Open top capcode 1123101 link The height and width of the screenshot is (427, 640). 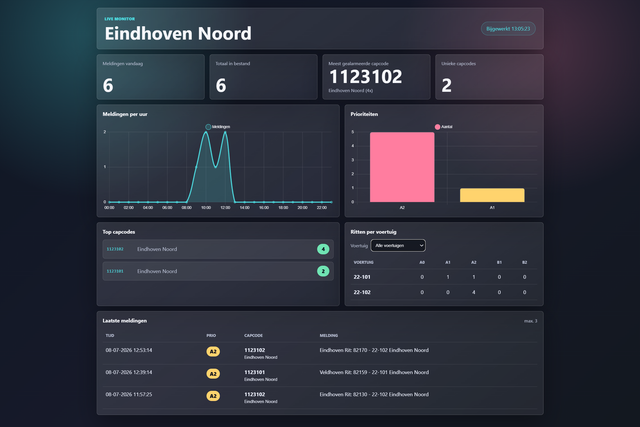115,271
